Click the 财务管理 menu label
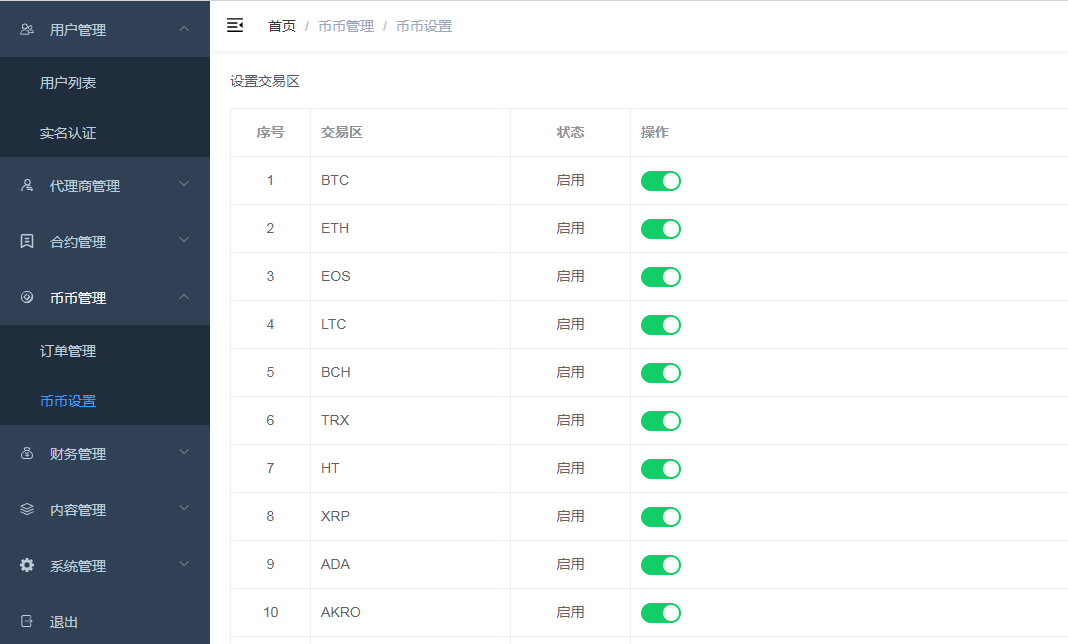 (78, 454)
